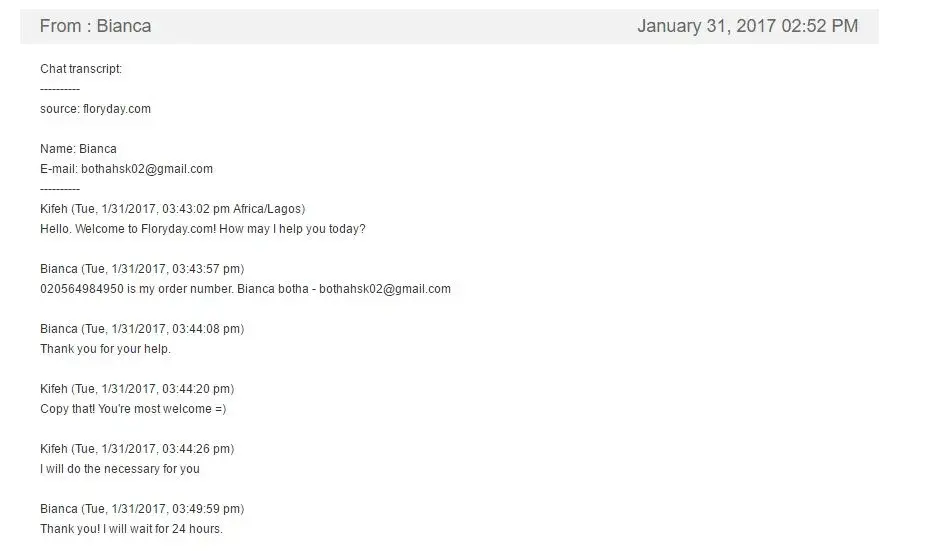The image size is (925, 551).
Task: Click the email address in the order number message
Action: 385,289
